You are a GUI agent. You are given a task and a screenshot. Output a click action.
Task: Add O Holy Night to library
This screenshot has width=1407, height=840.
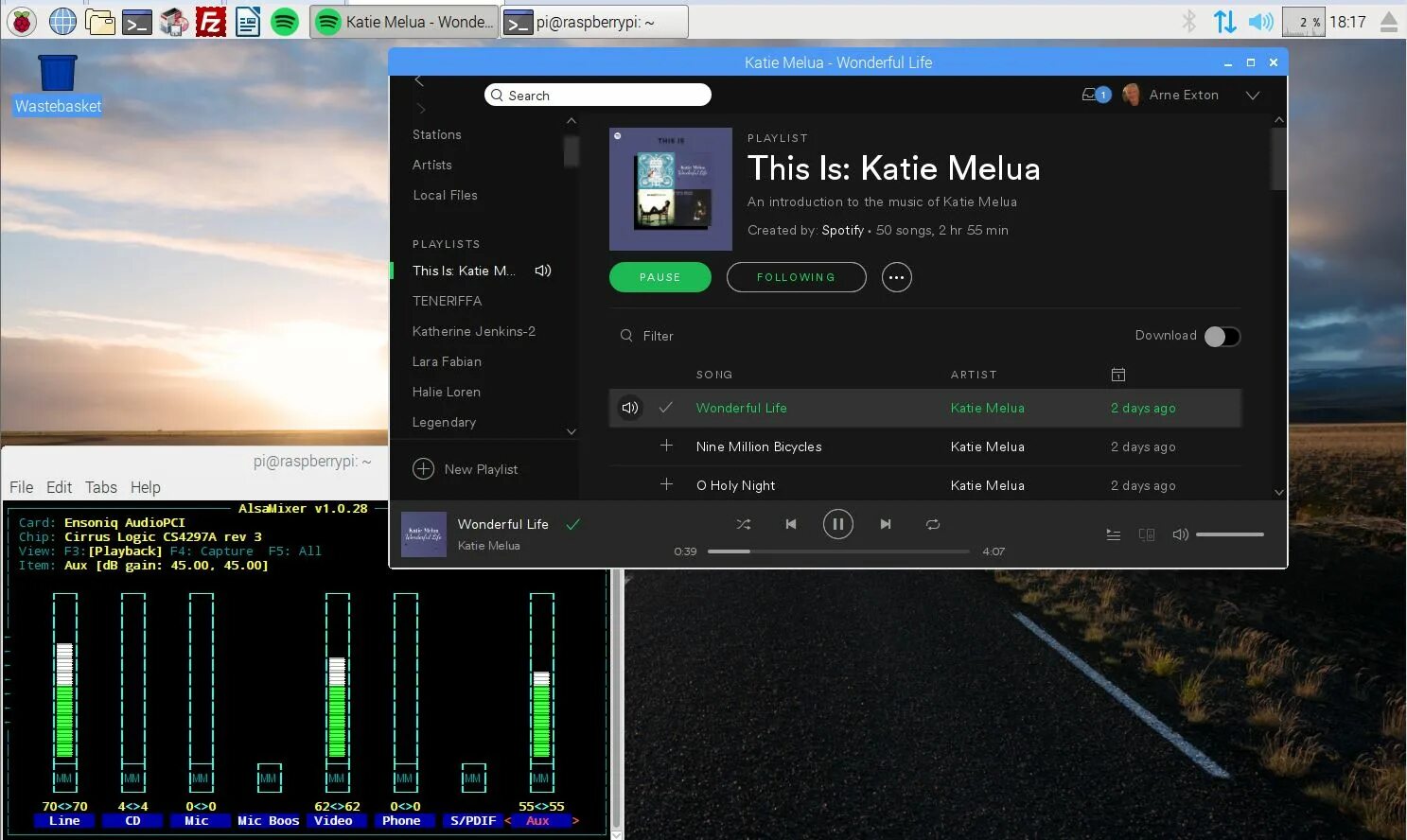point(666,484)
